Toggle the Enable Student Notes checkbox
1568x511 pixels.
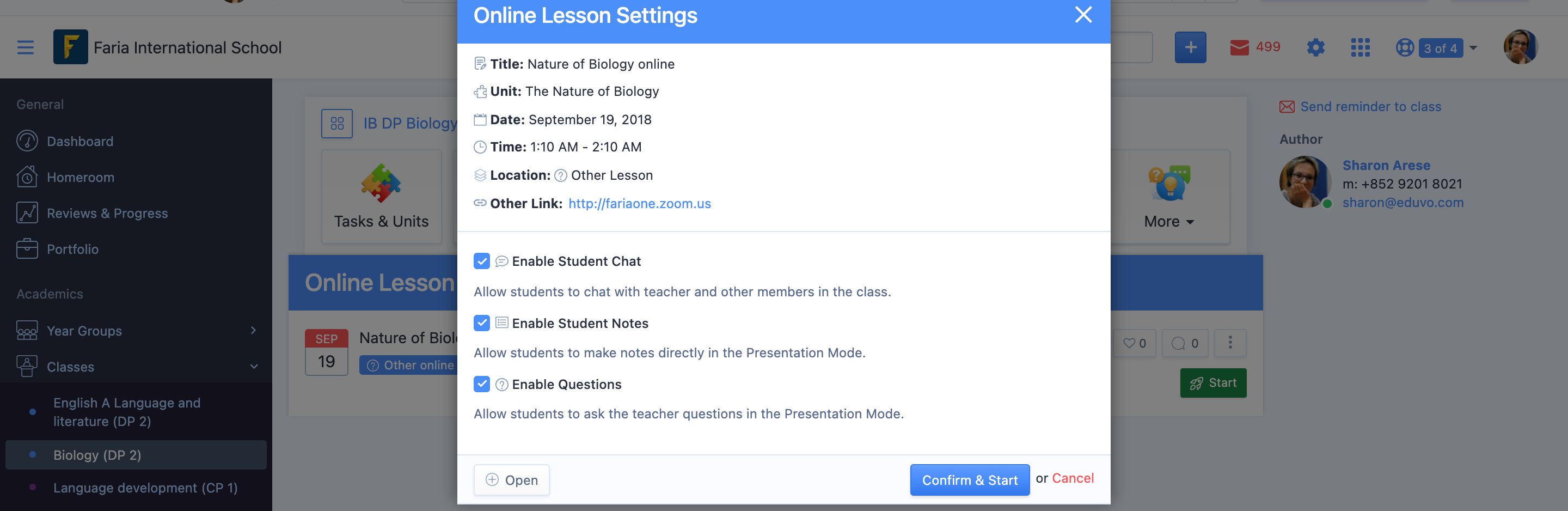481,323
